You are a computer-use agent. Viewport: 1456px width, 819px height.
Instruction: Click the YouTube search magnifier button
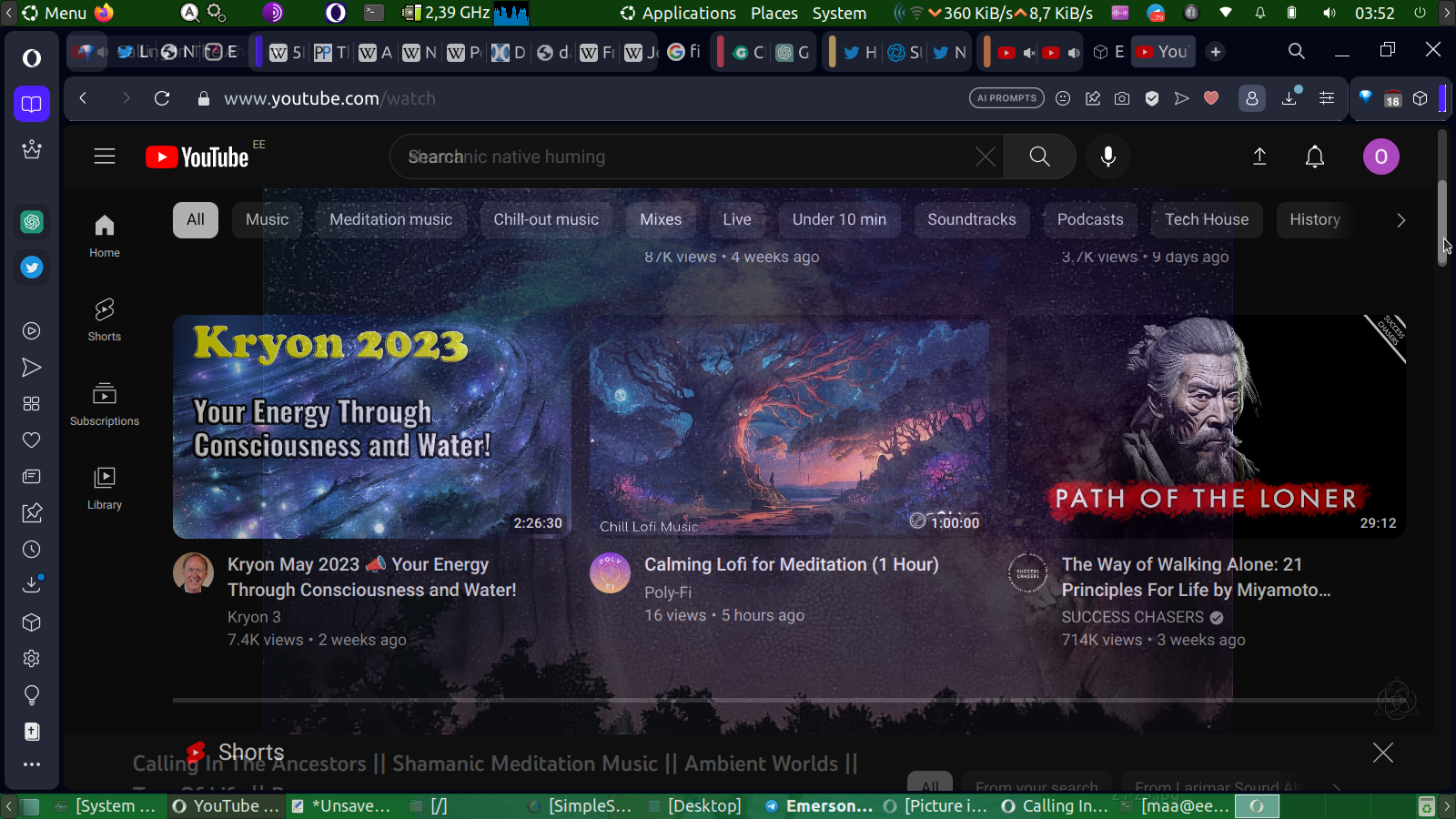[1039, 157]
